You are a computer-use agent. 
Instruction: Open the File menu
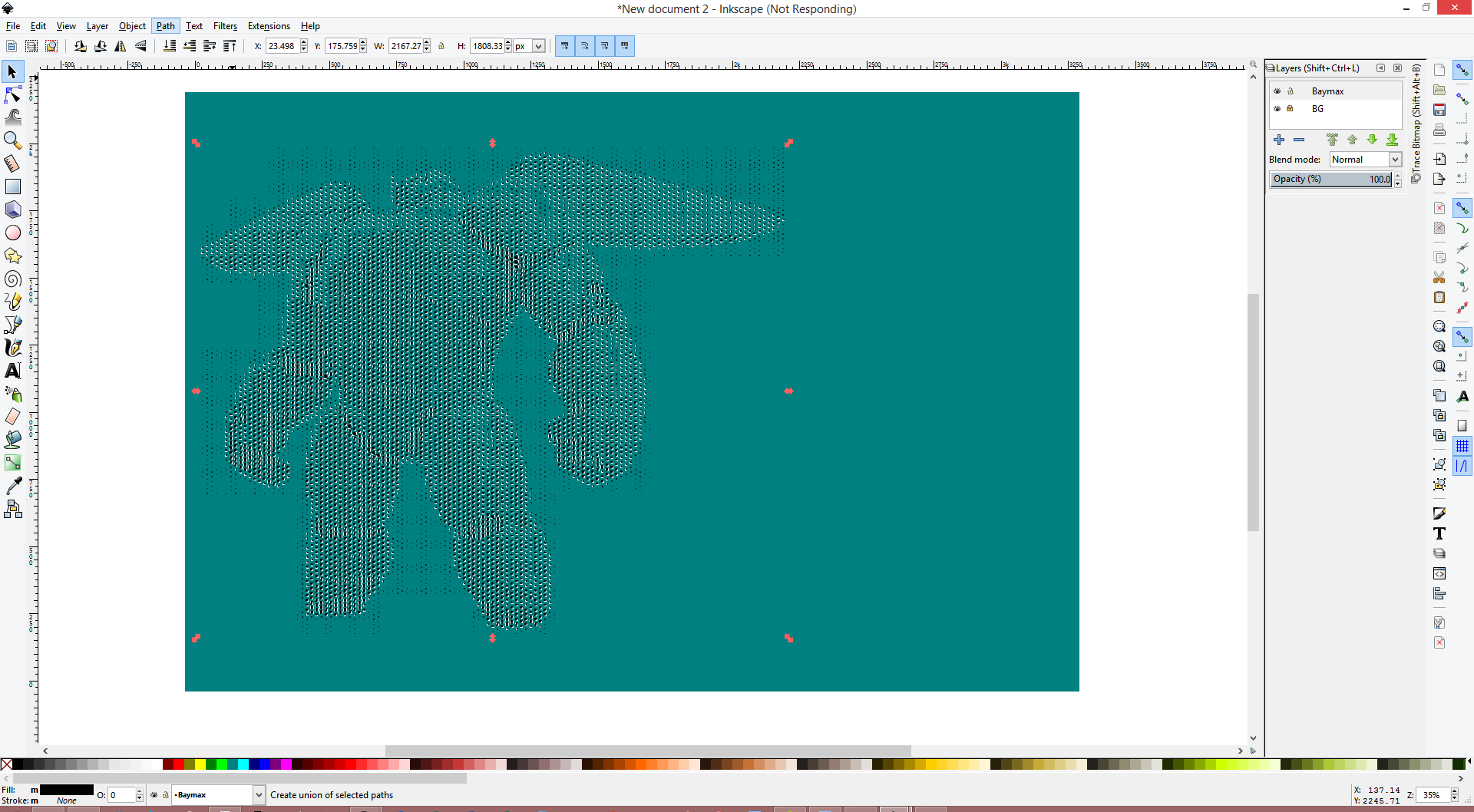coord(13,26)
